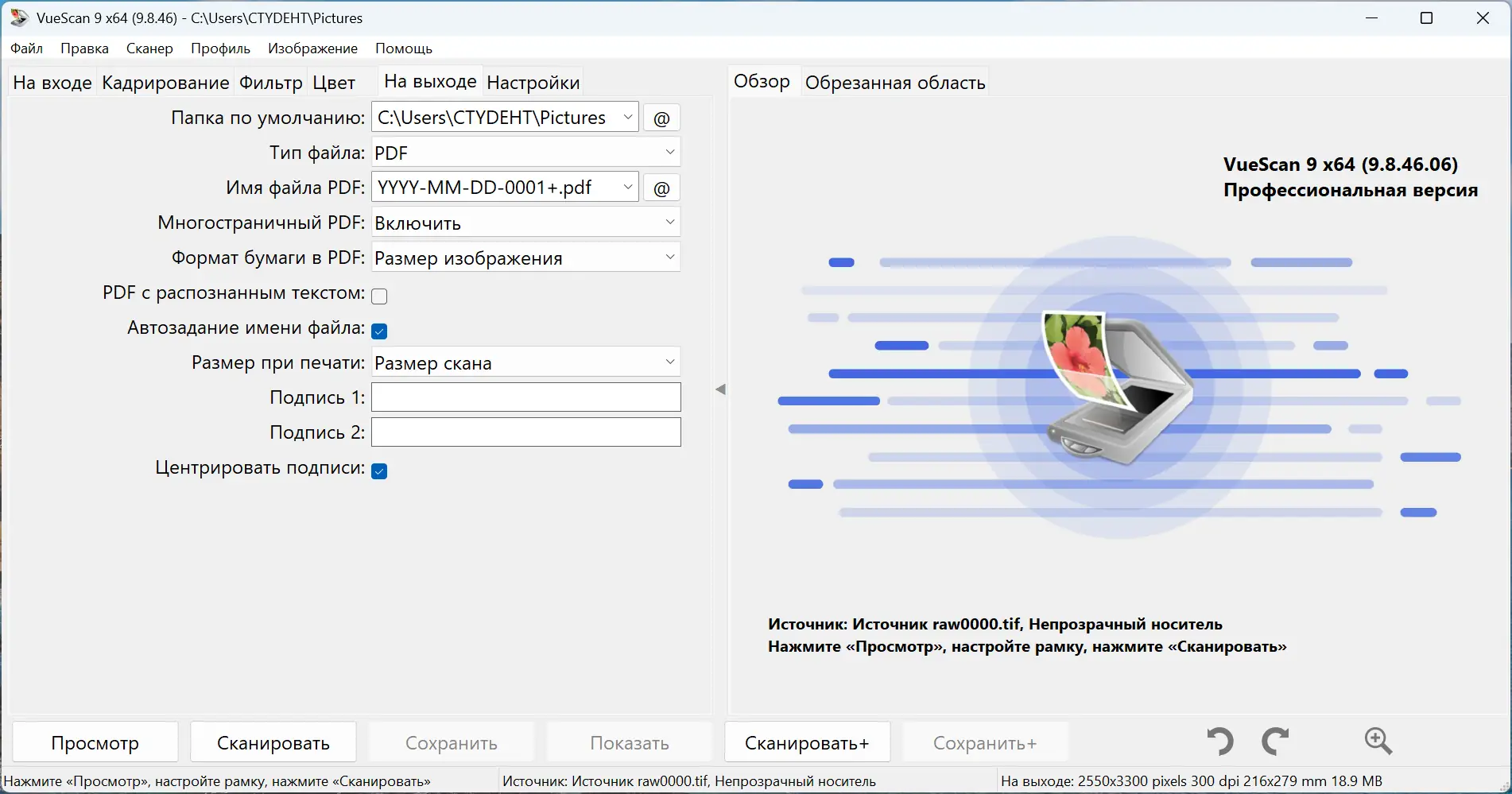Screen dimensions: 1512x794
Task: Switch to the 'Фильтр' tab
Action: (x=271, y=83)
